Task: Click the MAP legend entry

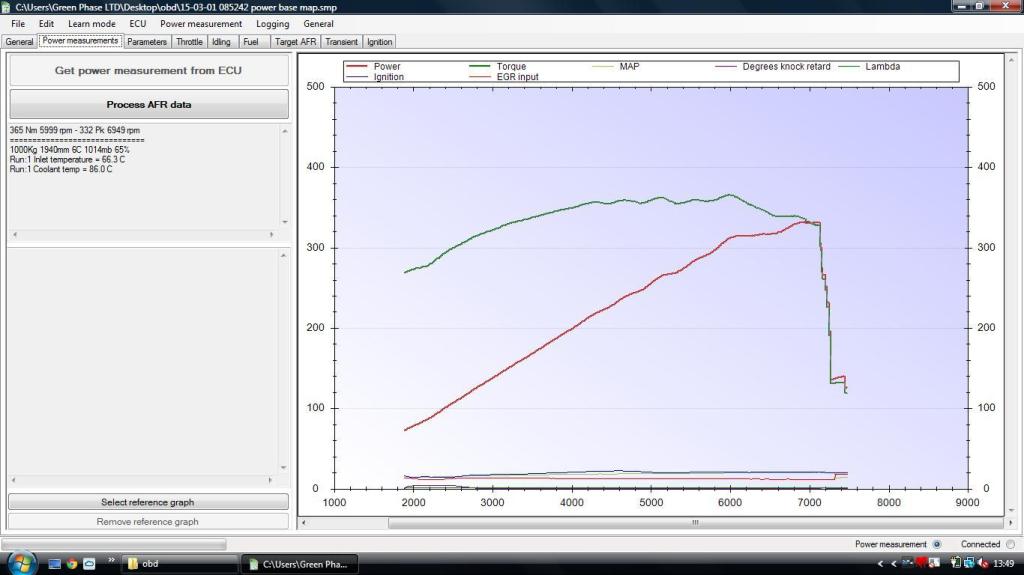Action: [x=615, y=66]
